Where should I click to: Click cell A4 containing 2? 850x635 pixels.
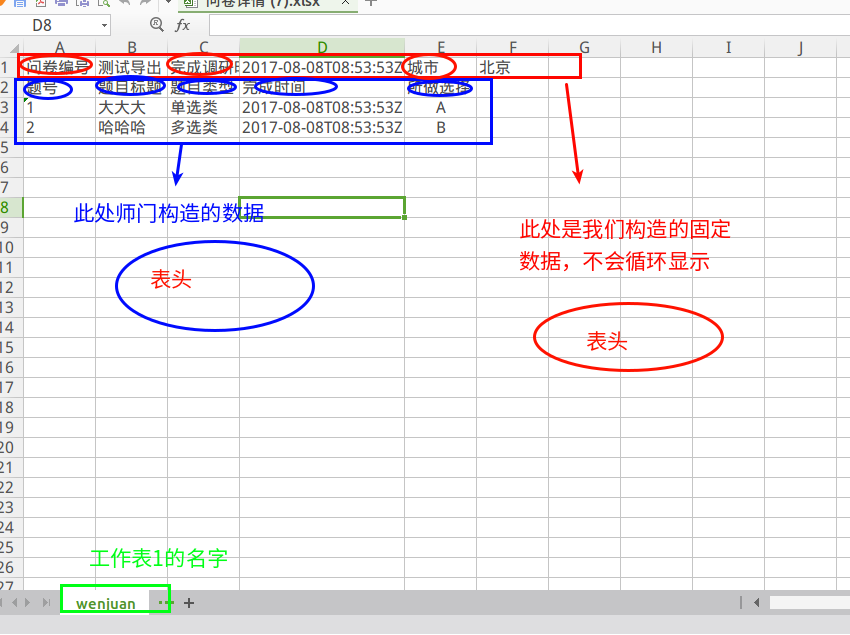click(x=60, y=127)
